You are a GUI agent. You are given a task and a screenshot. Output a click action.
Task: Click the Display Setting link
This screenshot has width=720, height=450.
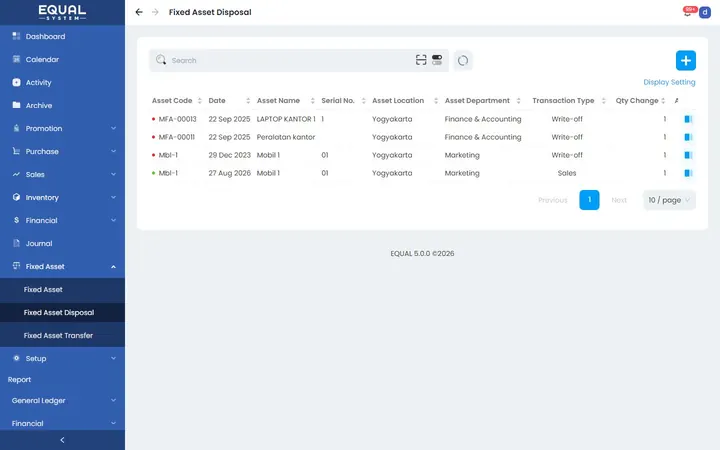pos(669,82)
